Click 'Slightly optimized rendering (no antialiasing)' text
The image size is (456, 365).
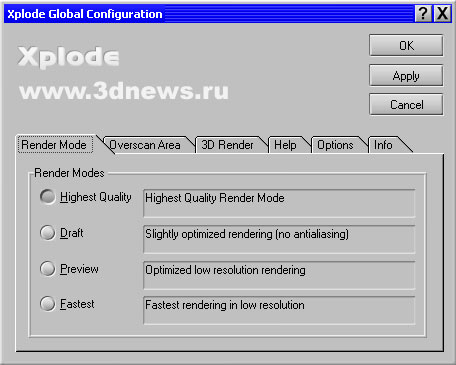(247, 234)
